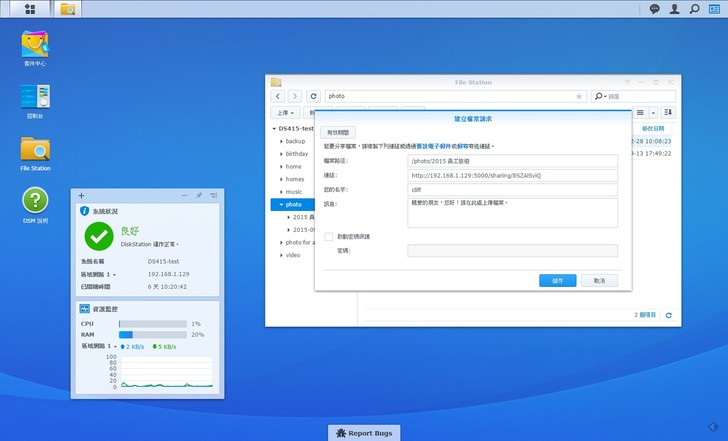Click the RAM usage bar
Viewport: 728px width, 441px height.
pyautogui.click(x=152, y=334)
